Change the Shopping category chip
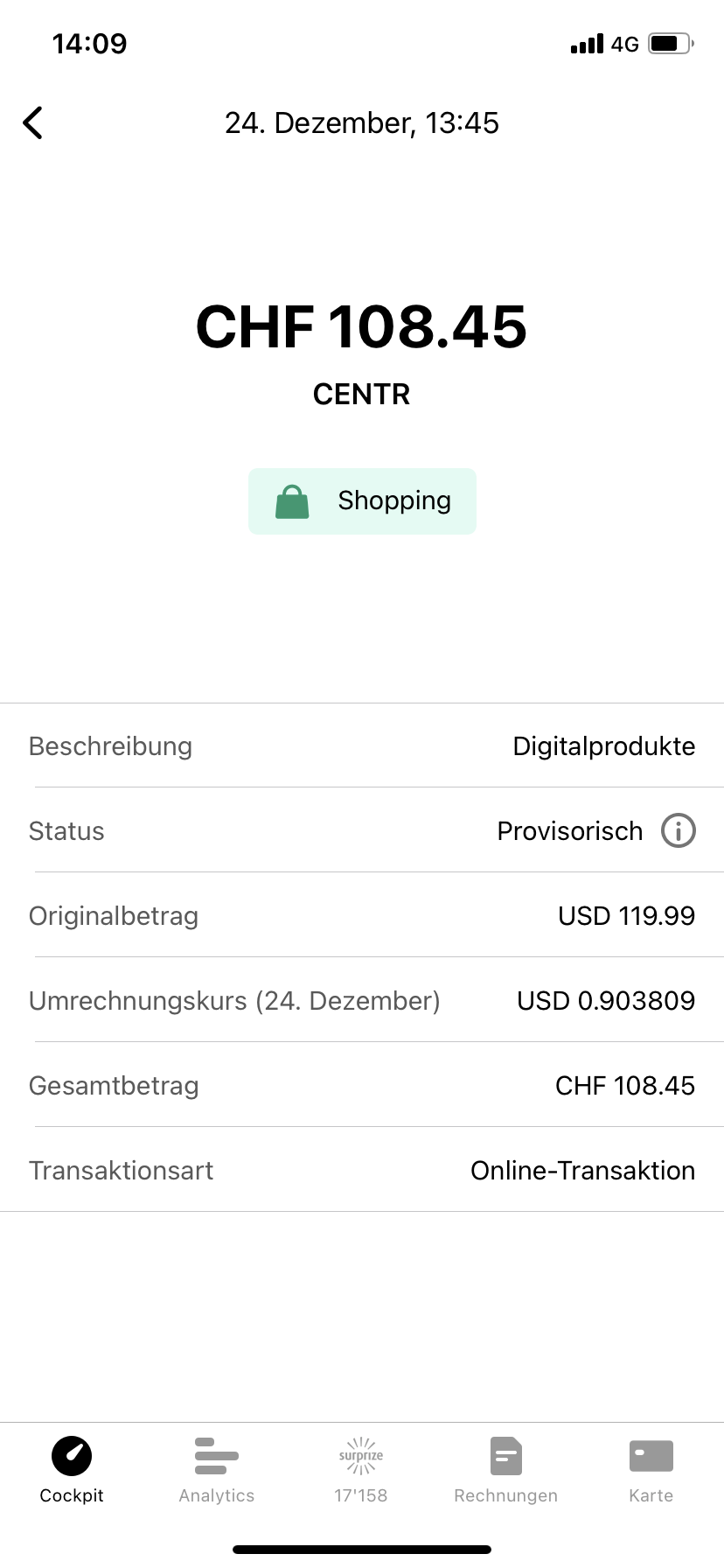This screenshot has width=724, height=1568. 362,501
